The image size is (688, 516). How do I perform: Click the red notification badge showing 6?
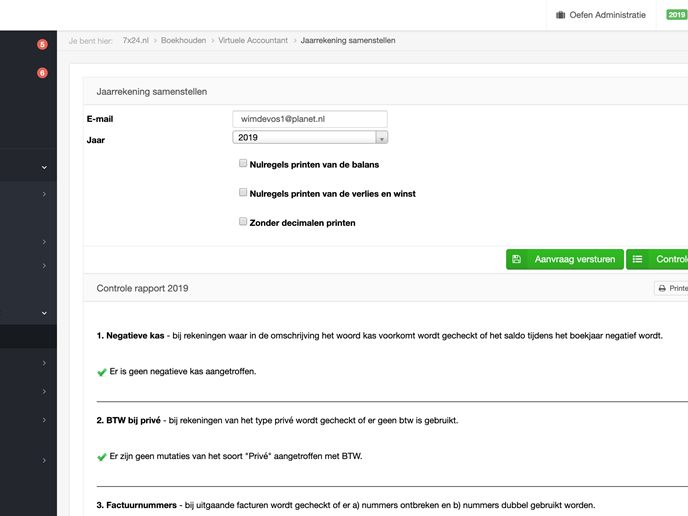[x=42, y=73]
